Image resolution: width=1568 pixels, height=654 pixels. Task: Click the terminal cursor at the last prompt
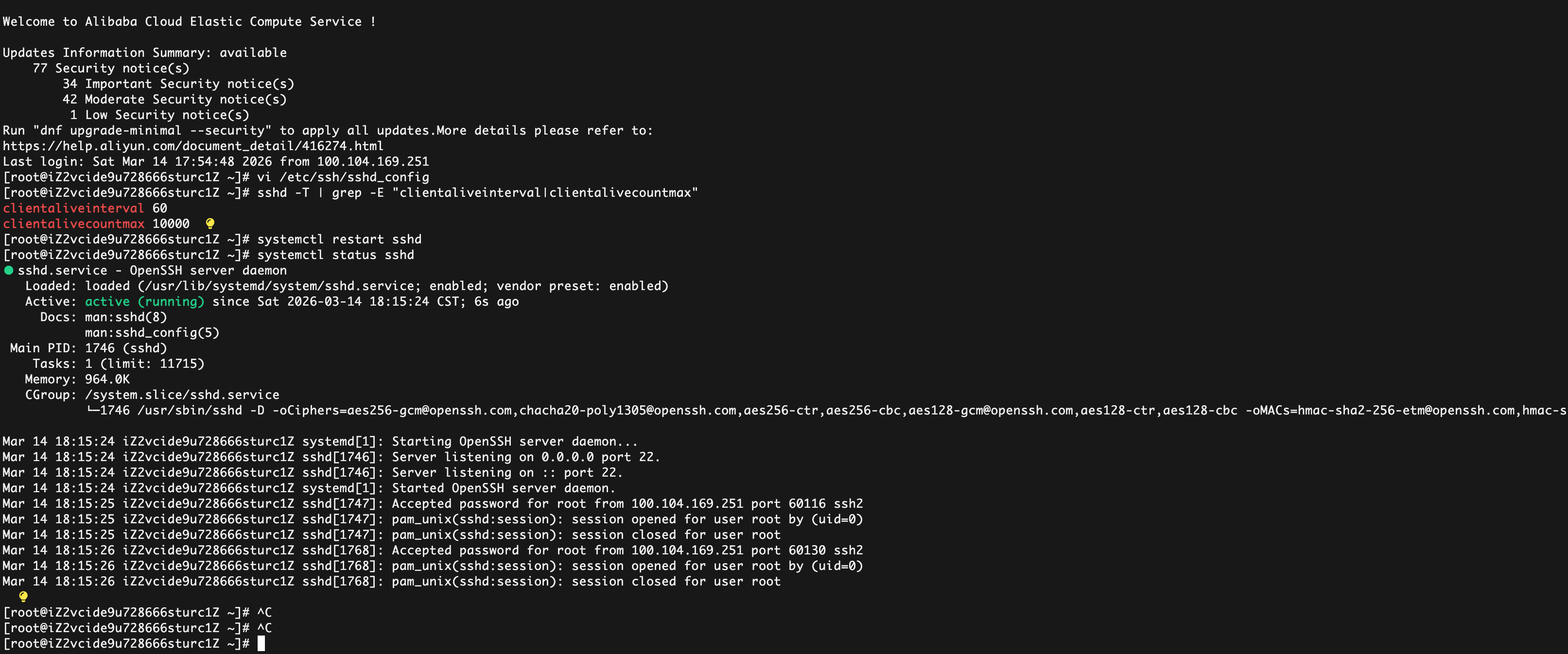click(261, 643)
